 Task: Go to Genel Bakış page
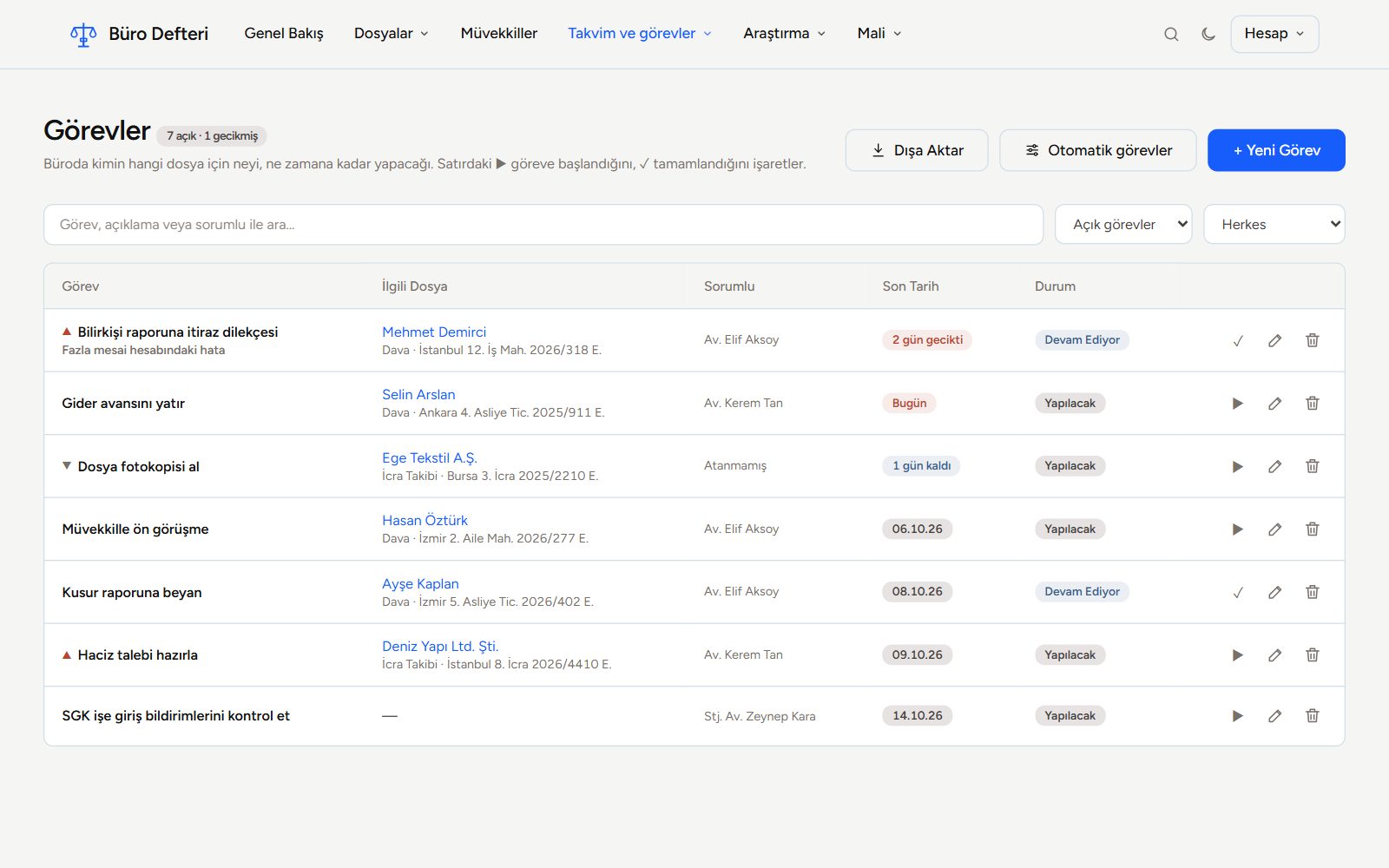[284, 34]
